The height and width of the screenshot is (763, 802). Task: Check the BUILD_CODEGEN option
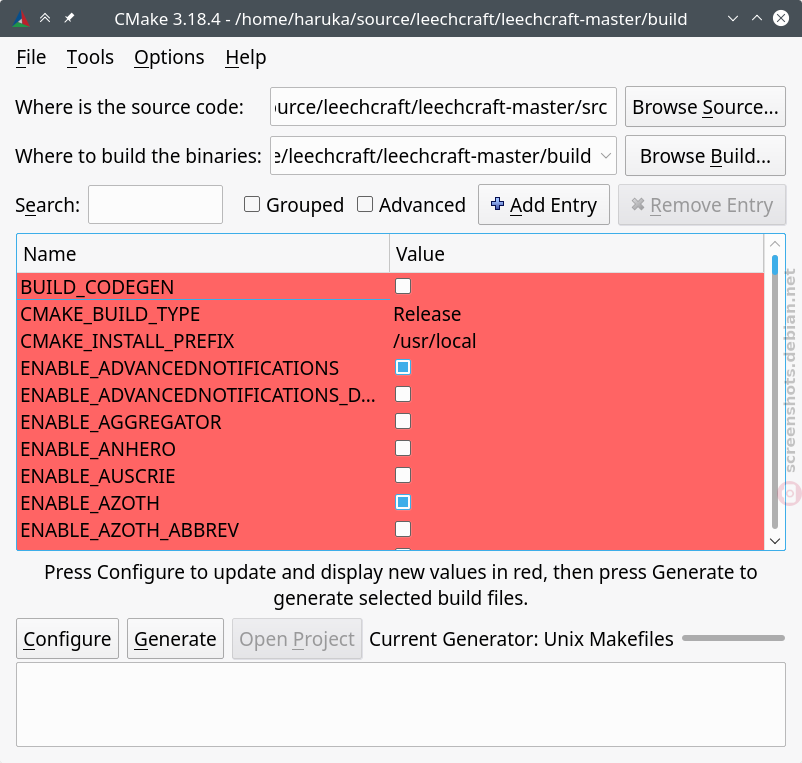[x=403, y=286]
